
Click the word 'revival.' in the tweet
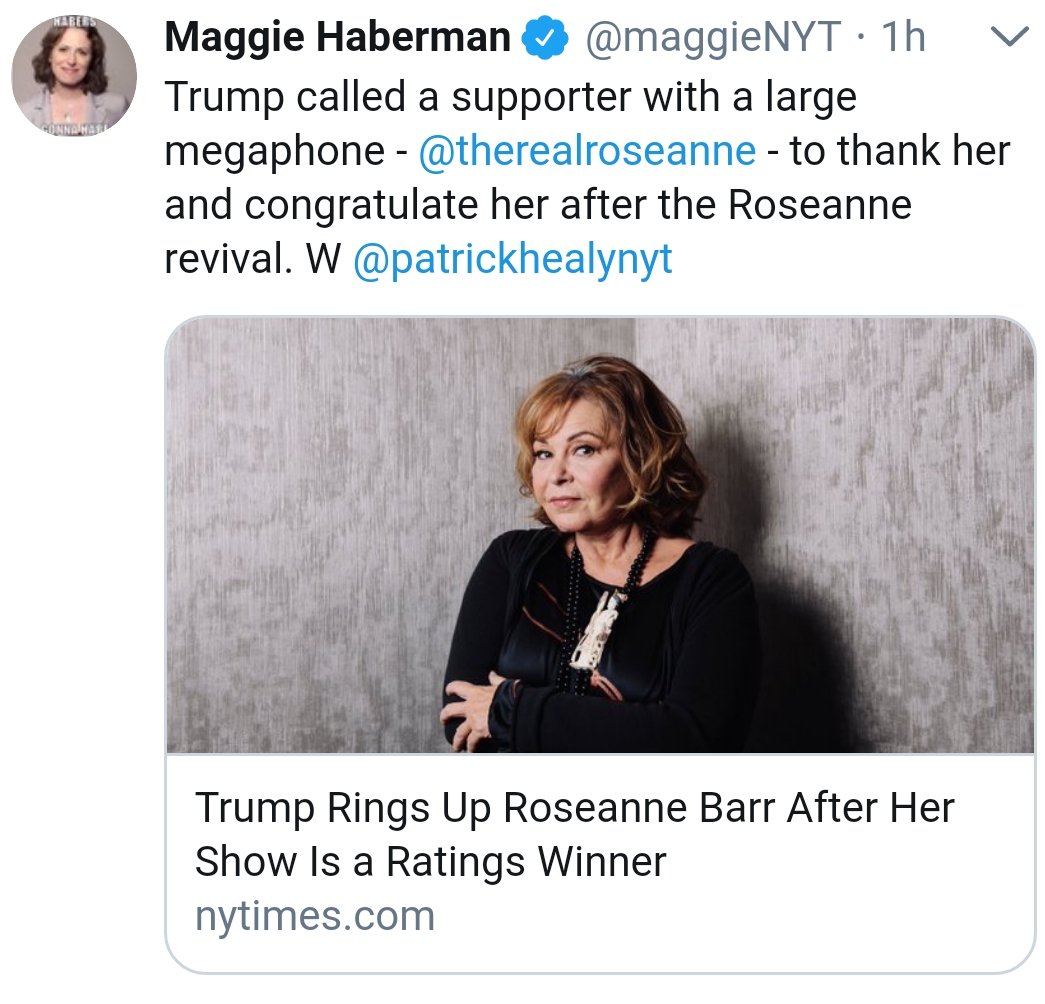click(x=229, y=259)
